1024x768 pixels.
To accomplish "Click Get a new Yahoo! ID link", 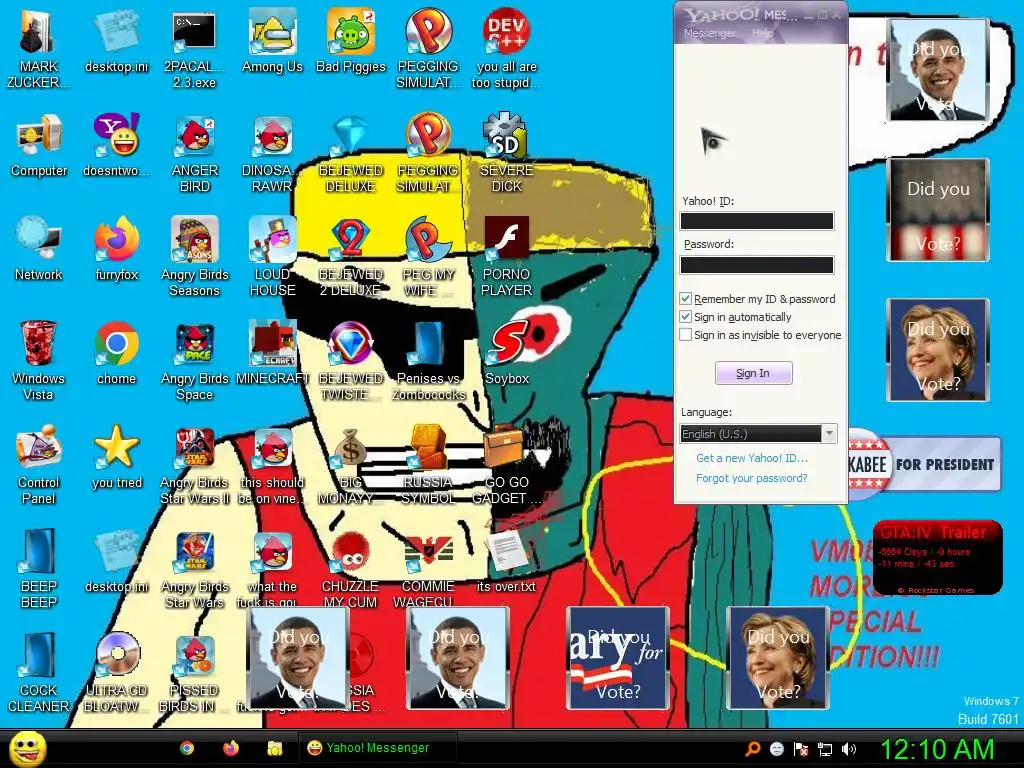I will click(752, 458).
